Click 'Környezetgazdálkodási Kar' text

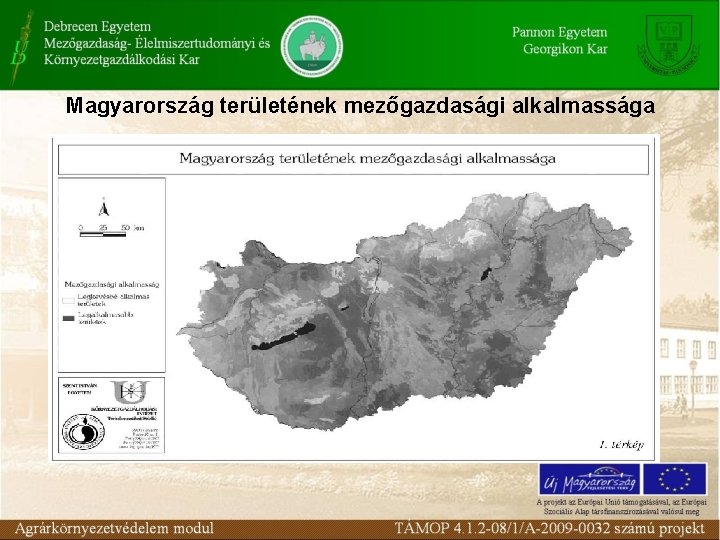(x=122, y=60)
